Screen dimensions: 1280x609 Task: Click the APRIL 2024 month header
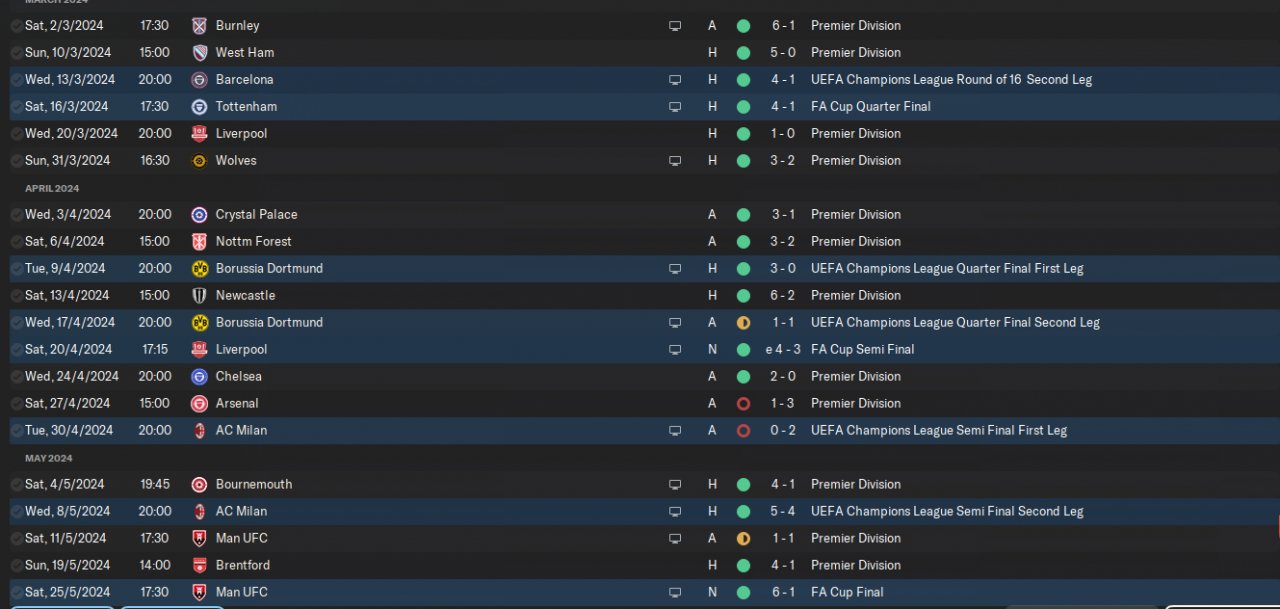[52, 188]
